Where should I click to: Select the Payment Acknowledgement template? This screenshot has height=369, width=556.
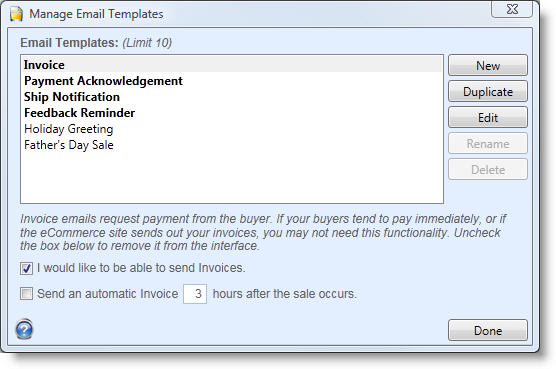point(232,80)
